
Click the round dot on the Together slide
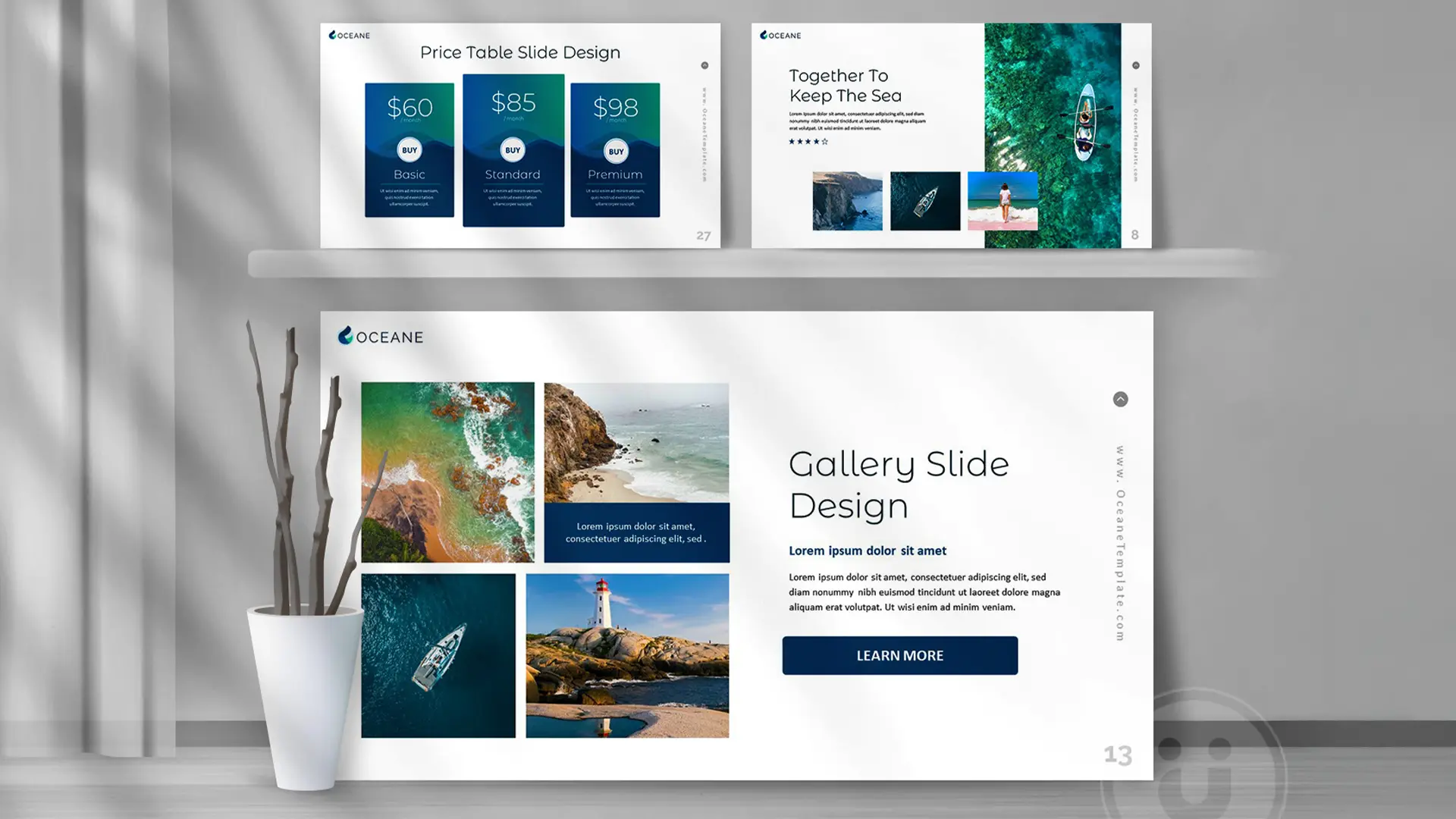1135,66
